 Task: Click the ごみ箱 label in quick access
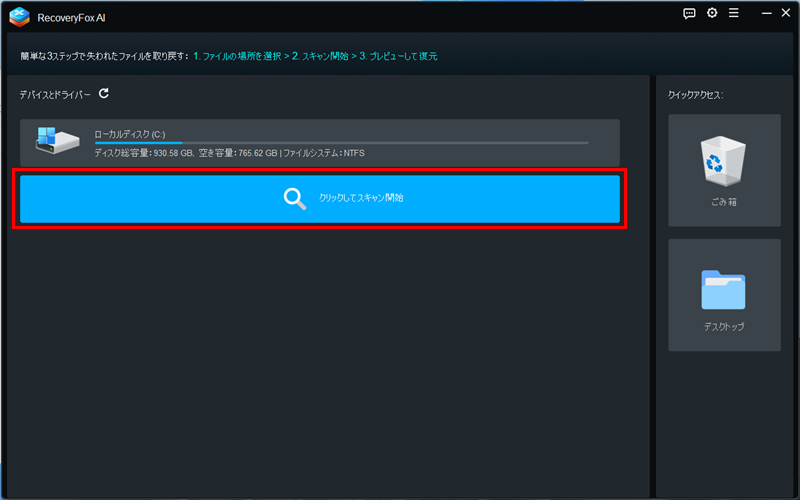(724, 202)
